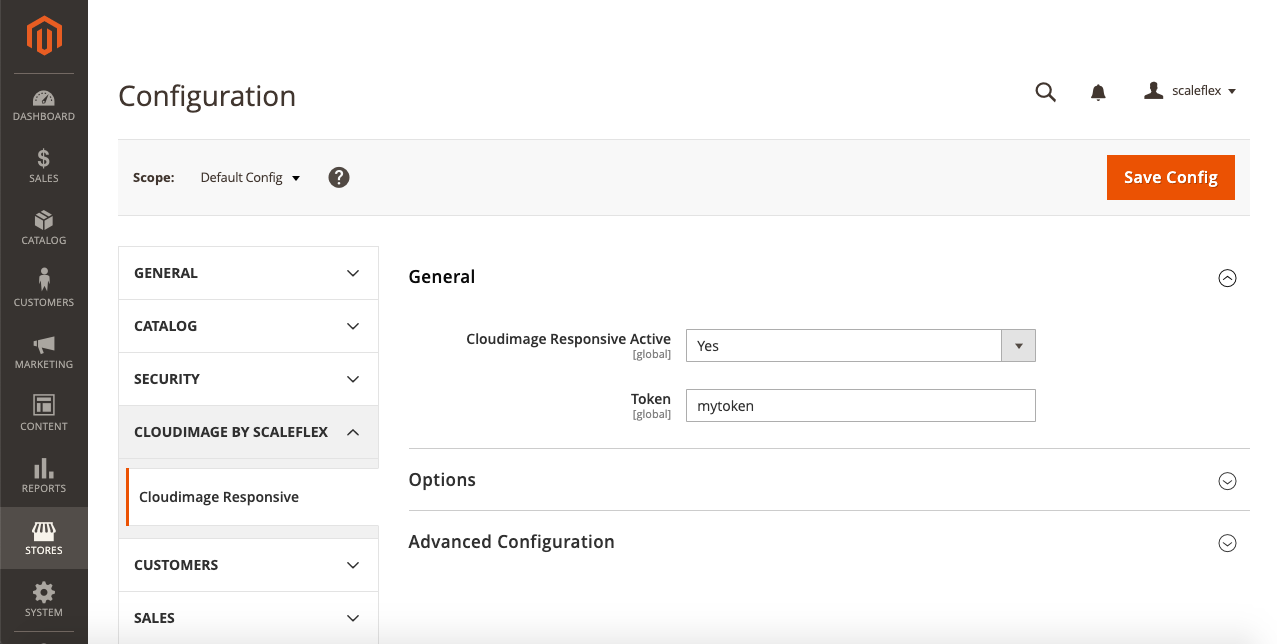Select the Cloudimage Responsive tab
Viewport: 1277px width, 644px height.
pos(219,497)
